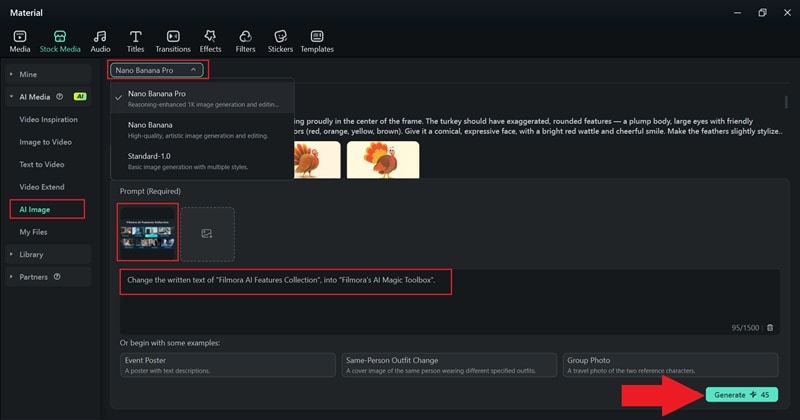The image size is (800, 420).
Task: Select Nano Banana Pro model option
Action: pos(203,98)
